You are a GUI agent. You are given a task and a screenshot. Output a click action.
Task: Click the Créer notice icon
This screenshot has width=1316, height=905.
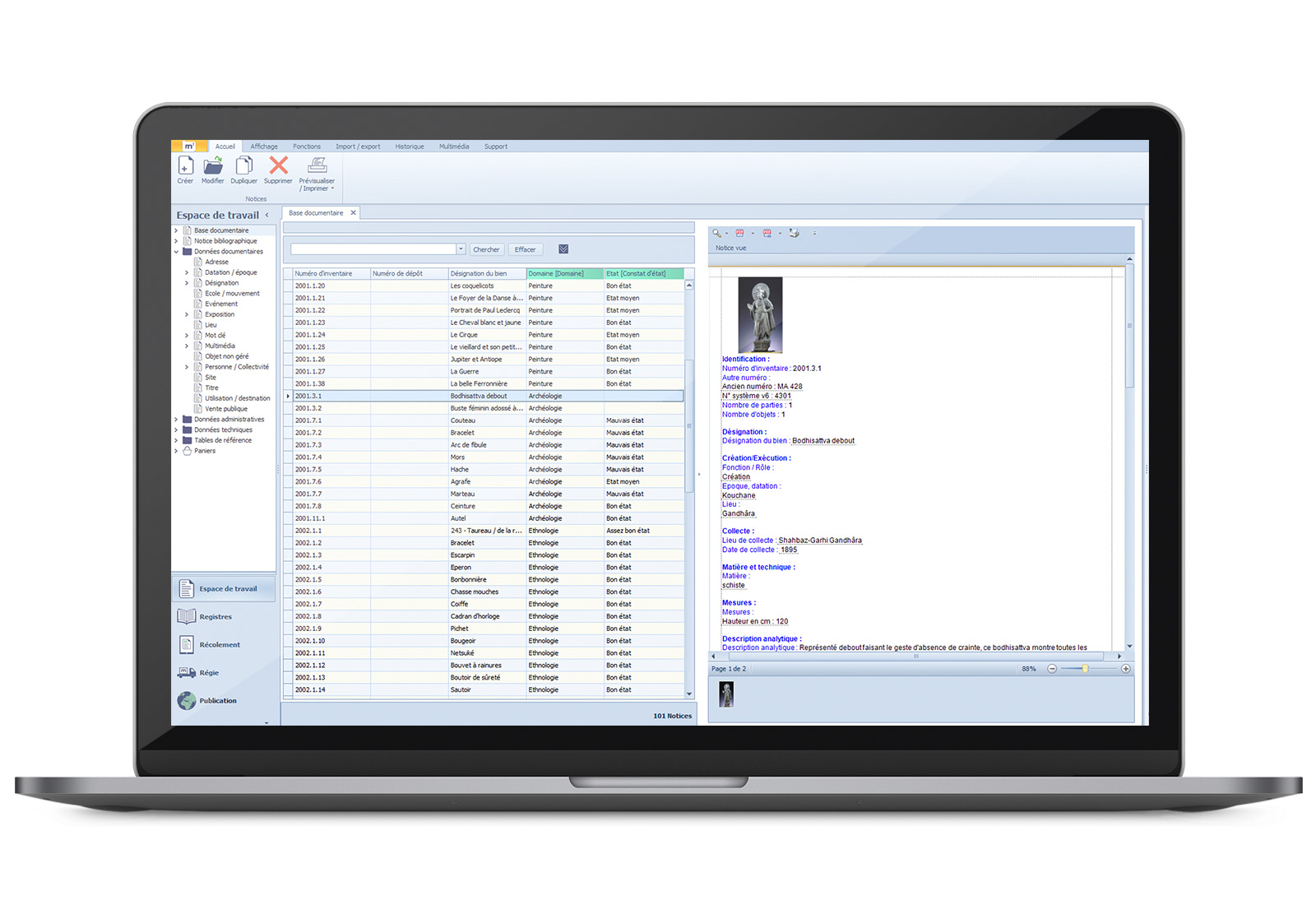pos(185,166)
